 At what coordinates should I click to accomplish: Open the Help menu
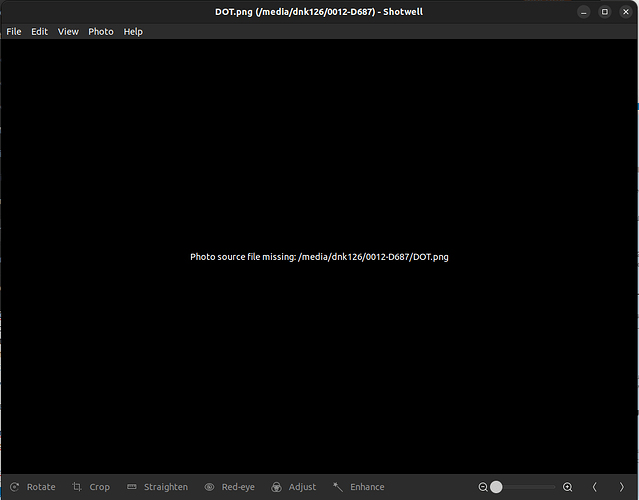tap(133, 32)
